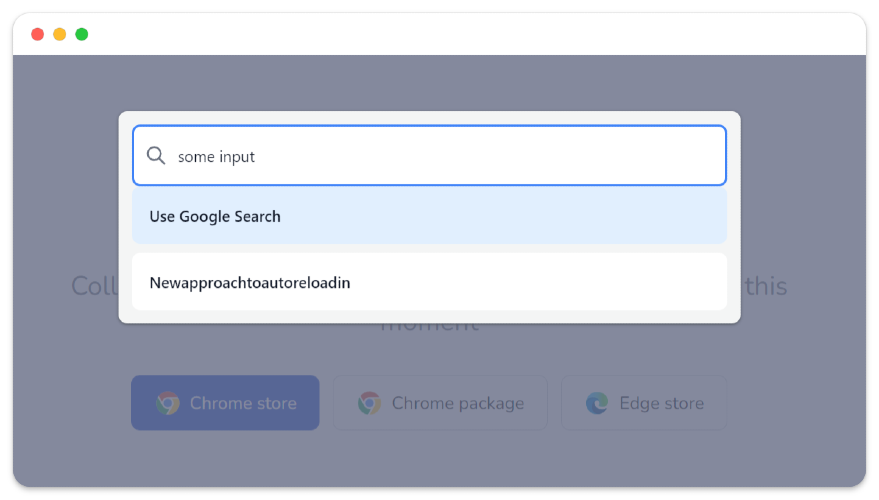Choose the 'Newapproachtoautoreloadin' result
This screenshot has height=500, width=879.
click(429, 281)
